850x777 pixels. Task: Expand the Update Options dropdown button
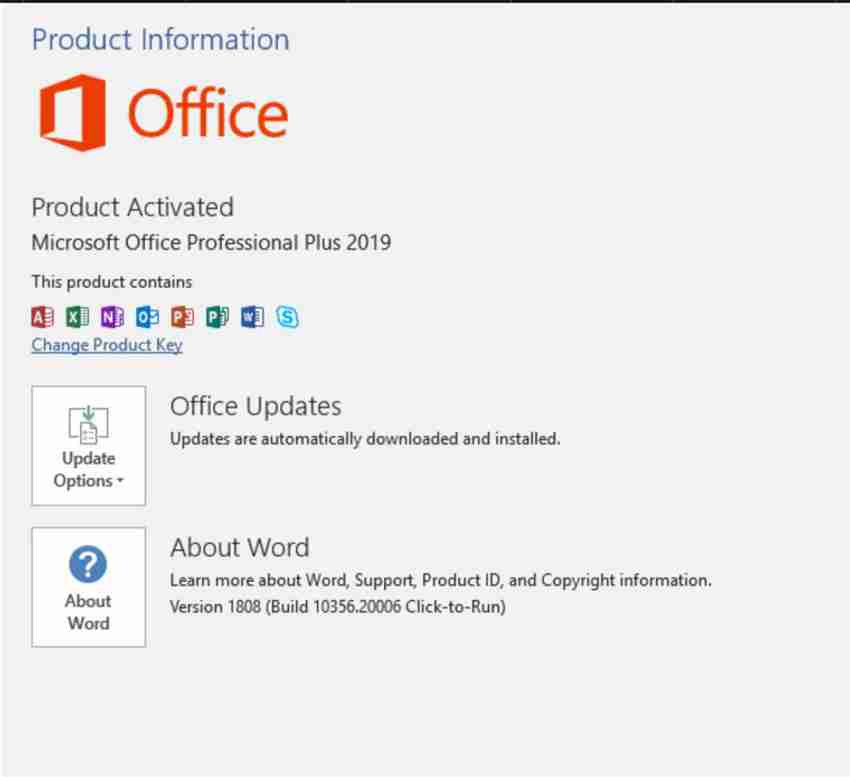89,446
